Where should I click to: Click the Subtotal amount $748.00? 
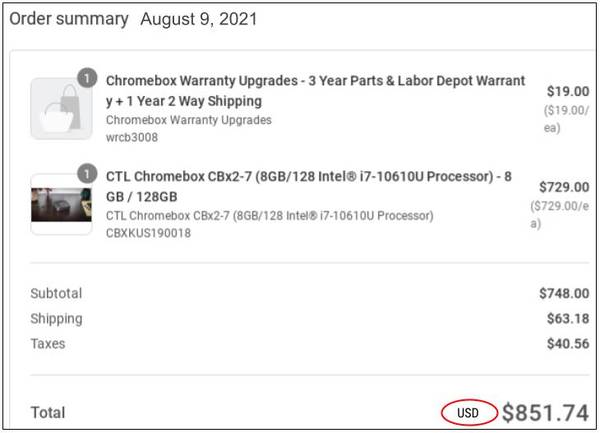pos(563,293)
